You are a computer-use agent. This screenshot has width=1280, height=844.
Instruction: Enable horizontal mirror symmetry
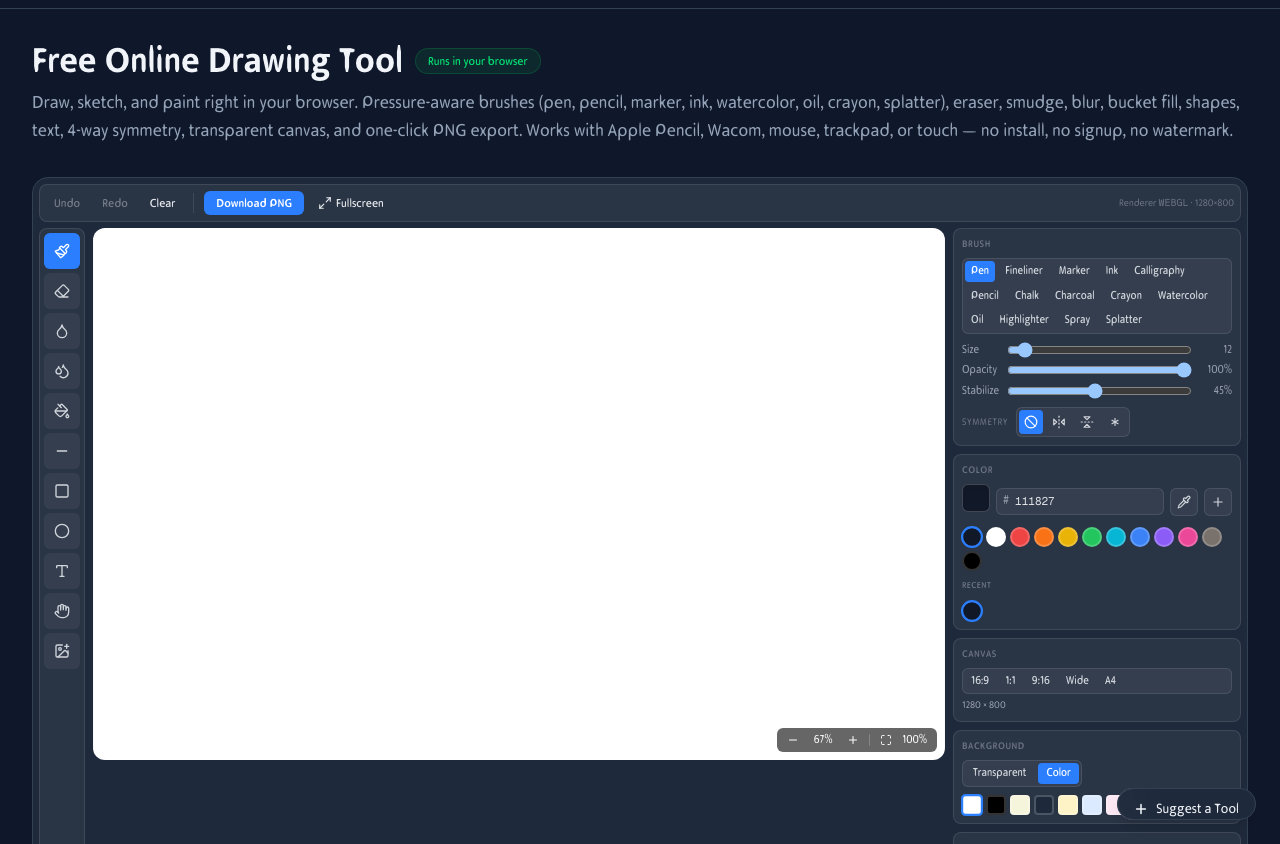(x=1087, y=422)
